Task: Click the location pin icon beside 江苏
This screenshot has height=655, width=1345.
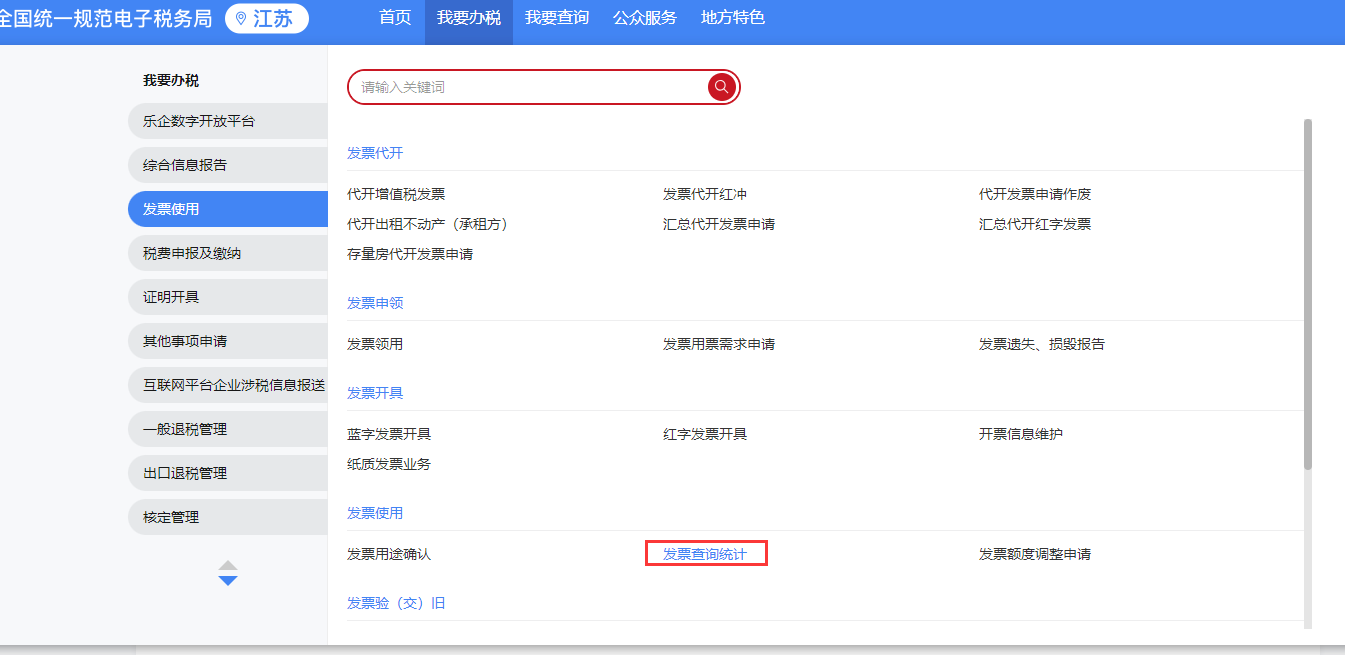Action: 240,19
